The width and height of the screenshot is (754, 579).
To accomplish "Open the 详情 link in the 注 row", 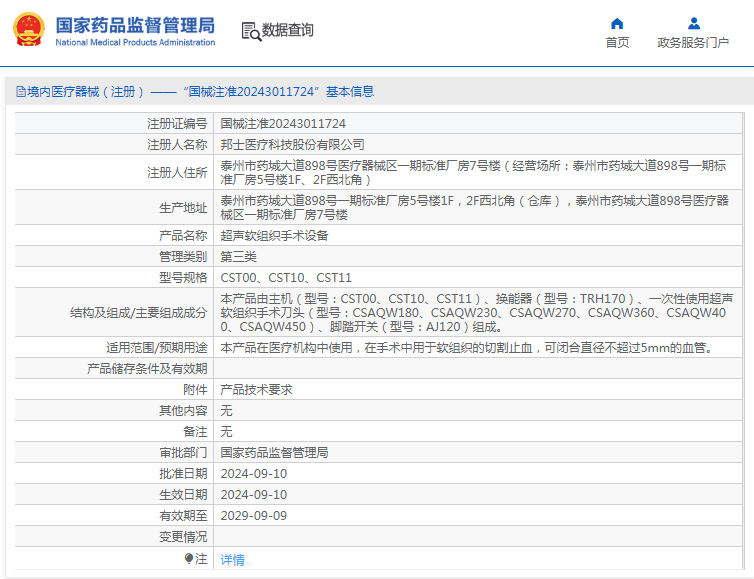I will click(x=232, y=559).
